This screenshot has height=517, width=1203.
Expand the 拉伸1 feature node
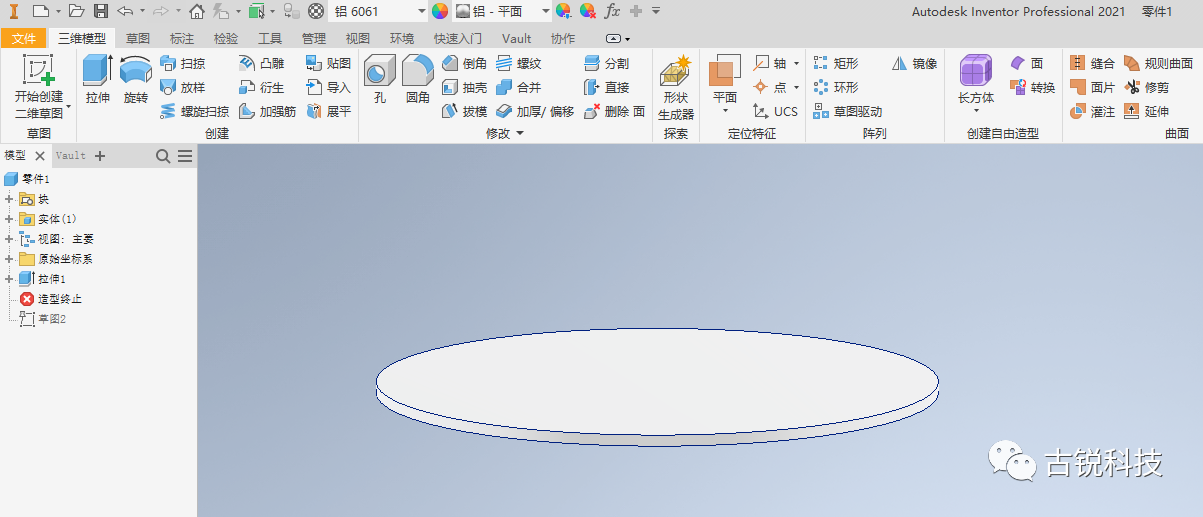pos(9,279)
